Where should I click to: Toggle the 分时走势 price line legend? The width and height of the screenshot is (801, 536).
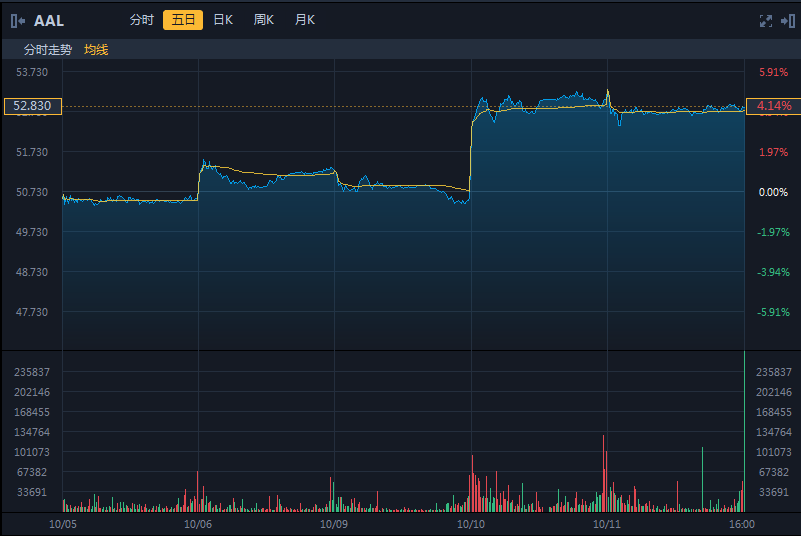click(x=48, y=49)
